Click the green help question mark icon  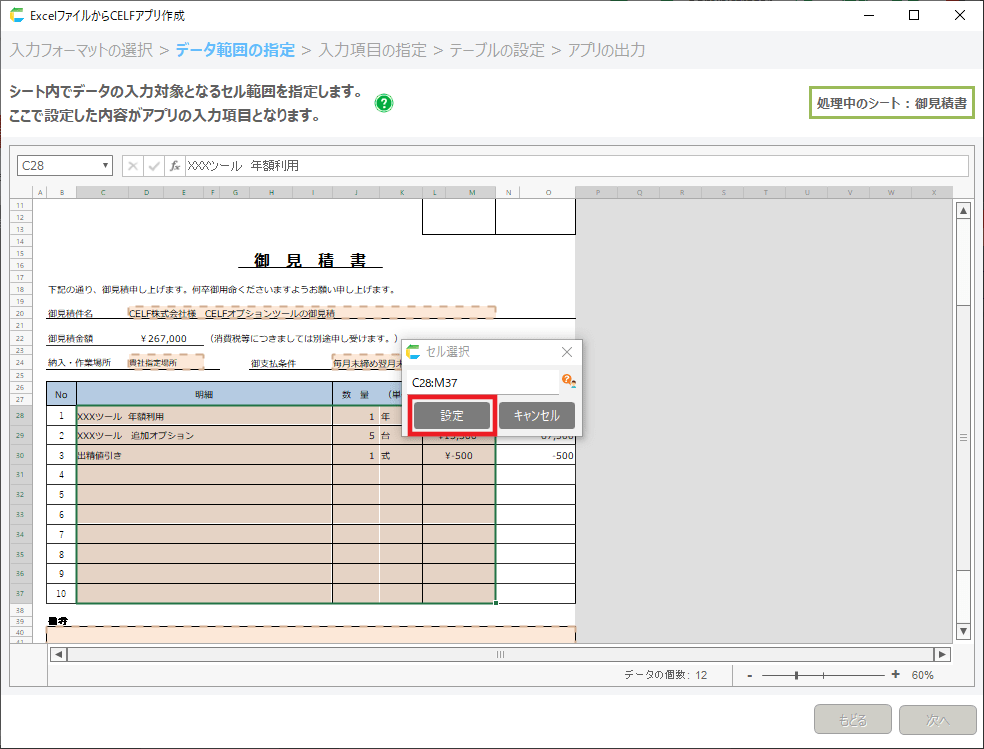[x=384, y=103]
